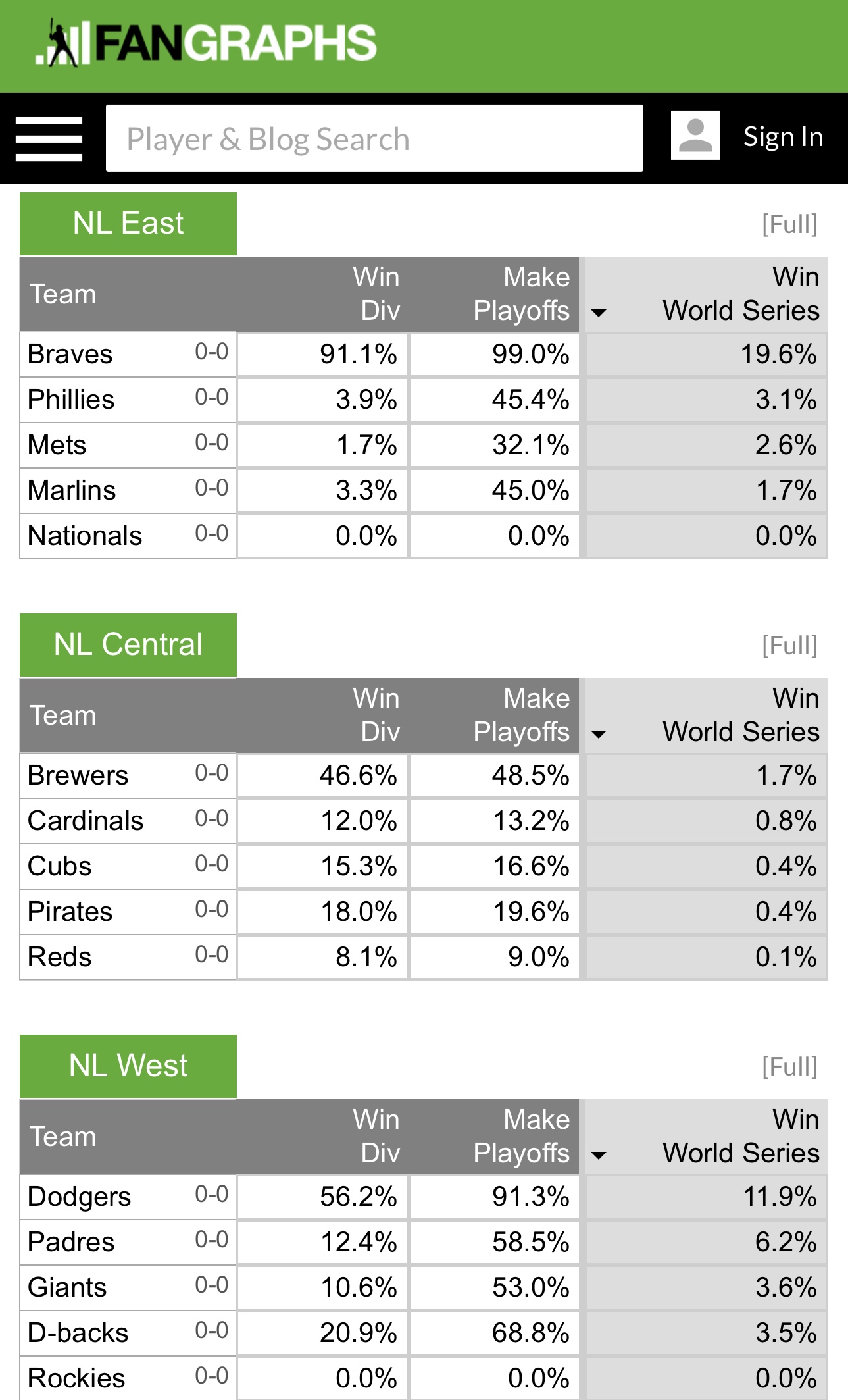Sort NL West by Team column header
Image resolution: width=848 pixels, height=1400 pixels.
tap(63, 1137)
